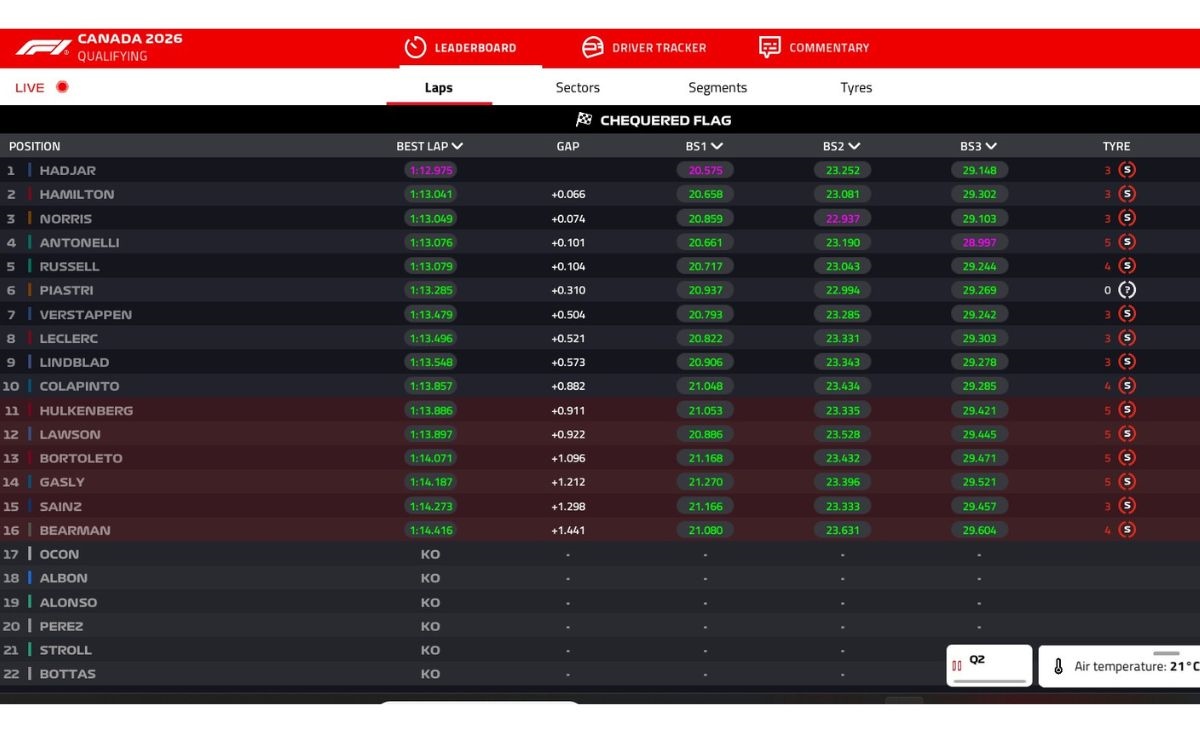Select driver NORRIS in the list

[66, 218]
